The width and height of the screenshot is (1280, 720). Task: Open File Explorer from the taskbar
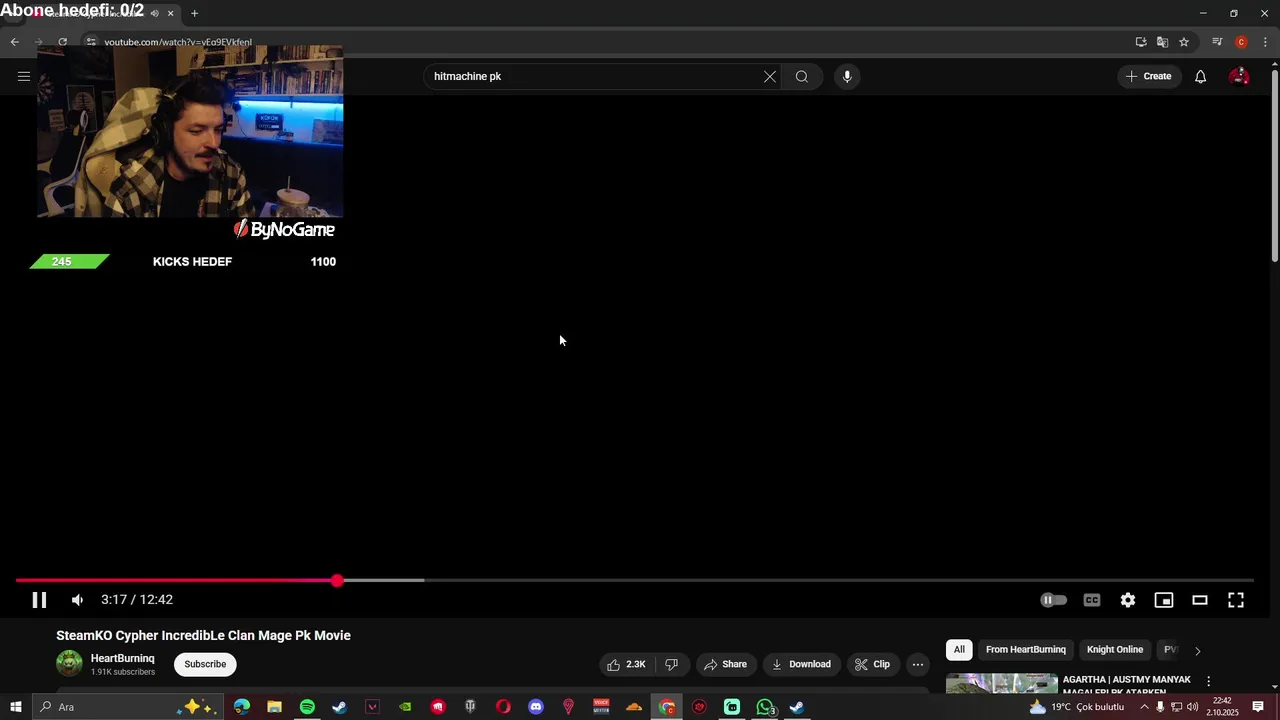274,707
